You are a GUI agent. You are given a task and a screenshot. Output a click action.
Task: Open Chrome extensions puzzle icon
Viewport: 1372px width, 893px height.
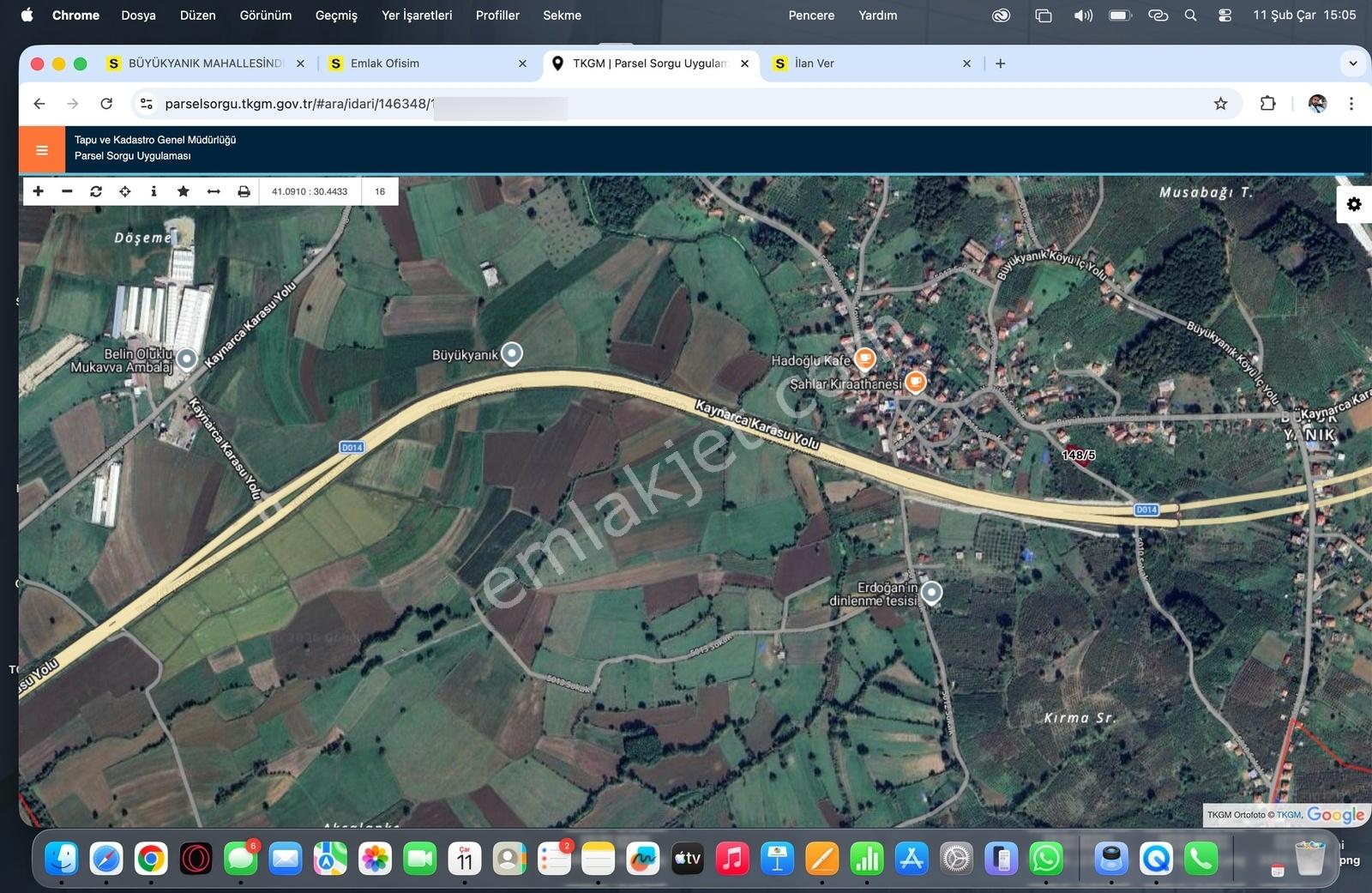(1267, 104)
